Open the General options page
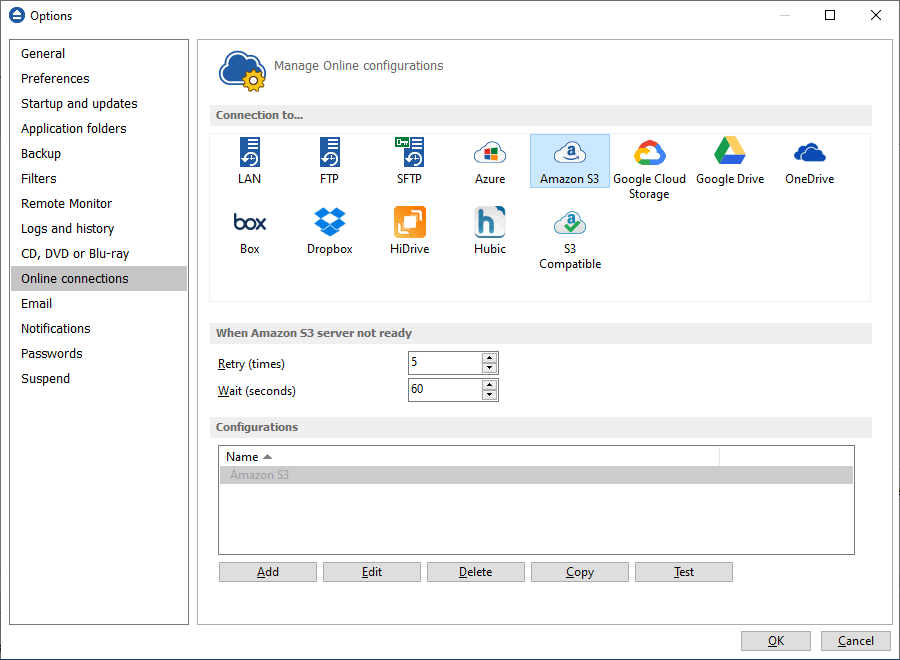The image size is (900, 660). [99, 53]
